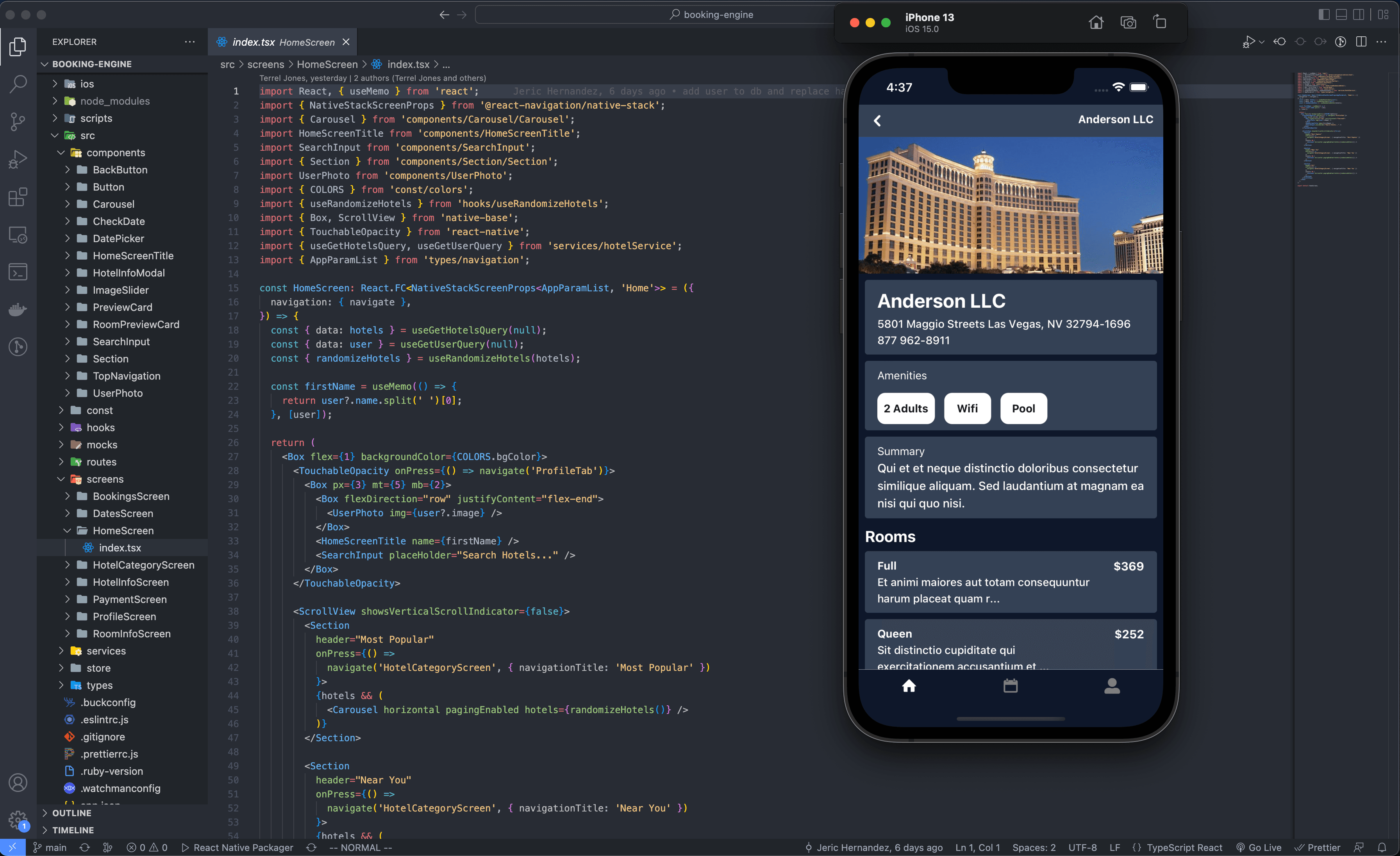The width and height of the screenshot is (1400, 856).
Task: Tap the Full room card priced $369
Action: point(1010,581)
